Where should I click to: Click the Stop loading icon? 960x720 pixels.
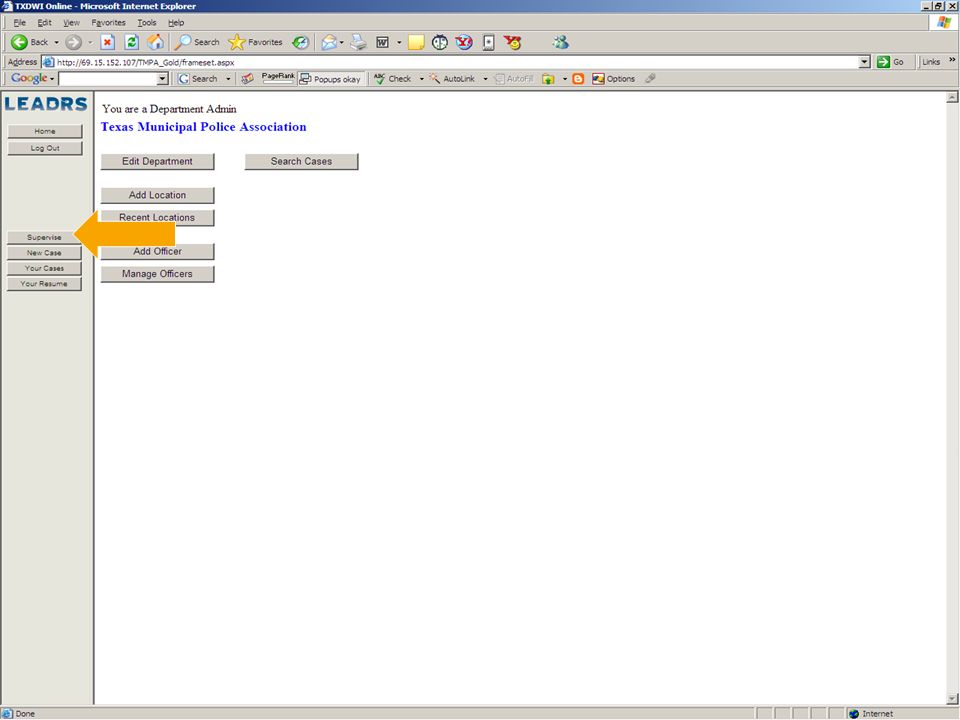click(108, 42)
